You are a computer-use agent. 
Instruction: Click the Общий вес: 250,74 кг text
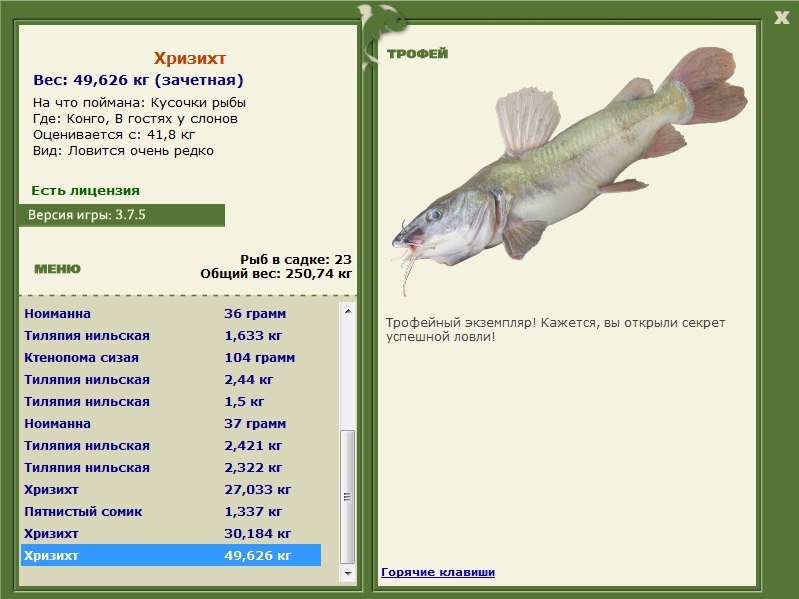point(276,274)
